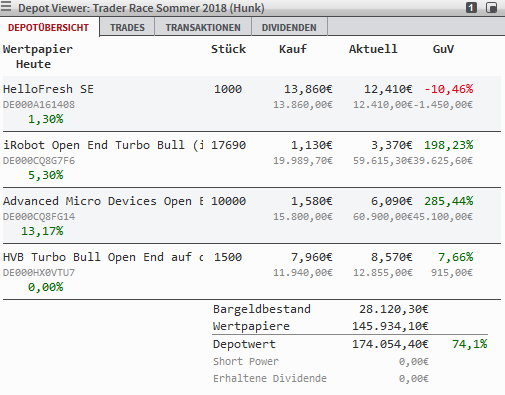Click HVB today change 0,00%
Image resolution: width=505 pixels, height=395 pixels.
click(45, 287)
